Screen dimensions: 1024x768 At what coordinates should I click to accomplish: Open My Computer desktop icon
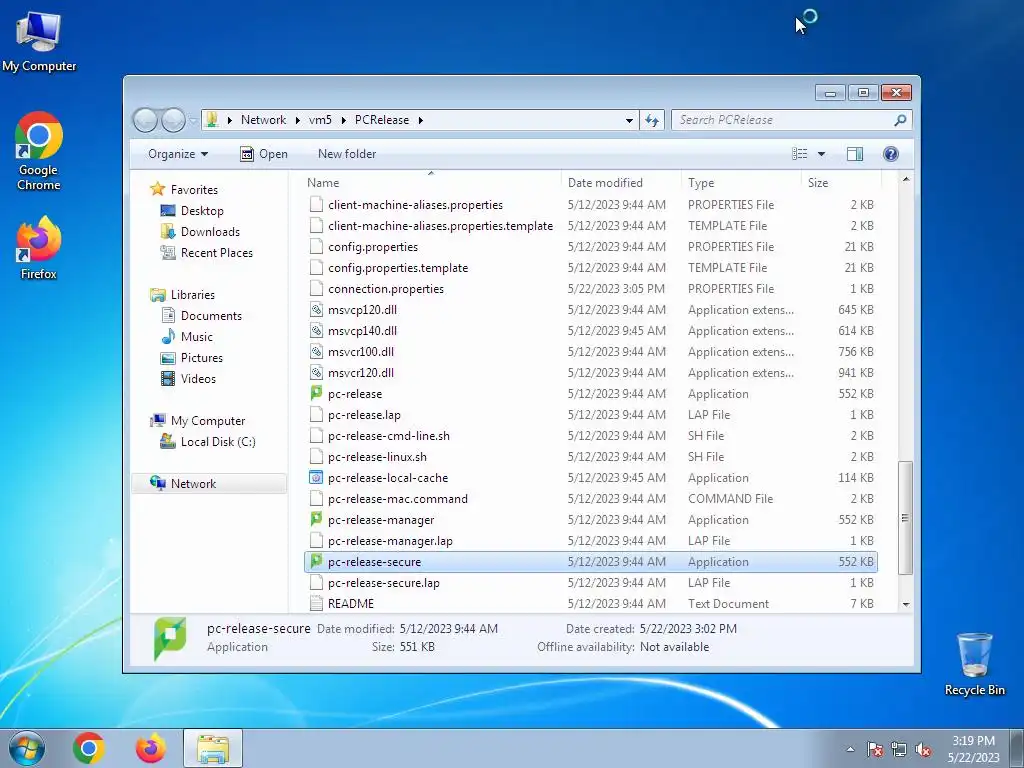[39, 41]
